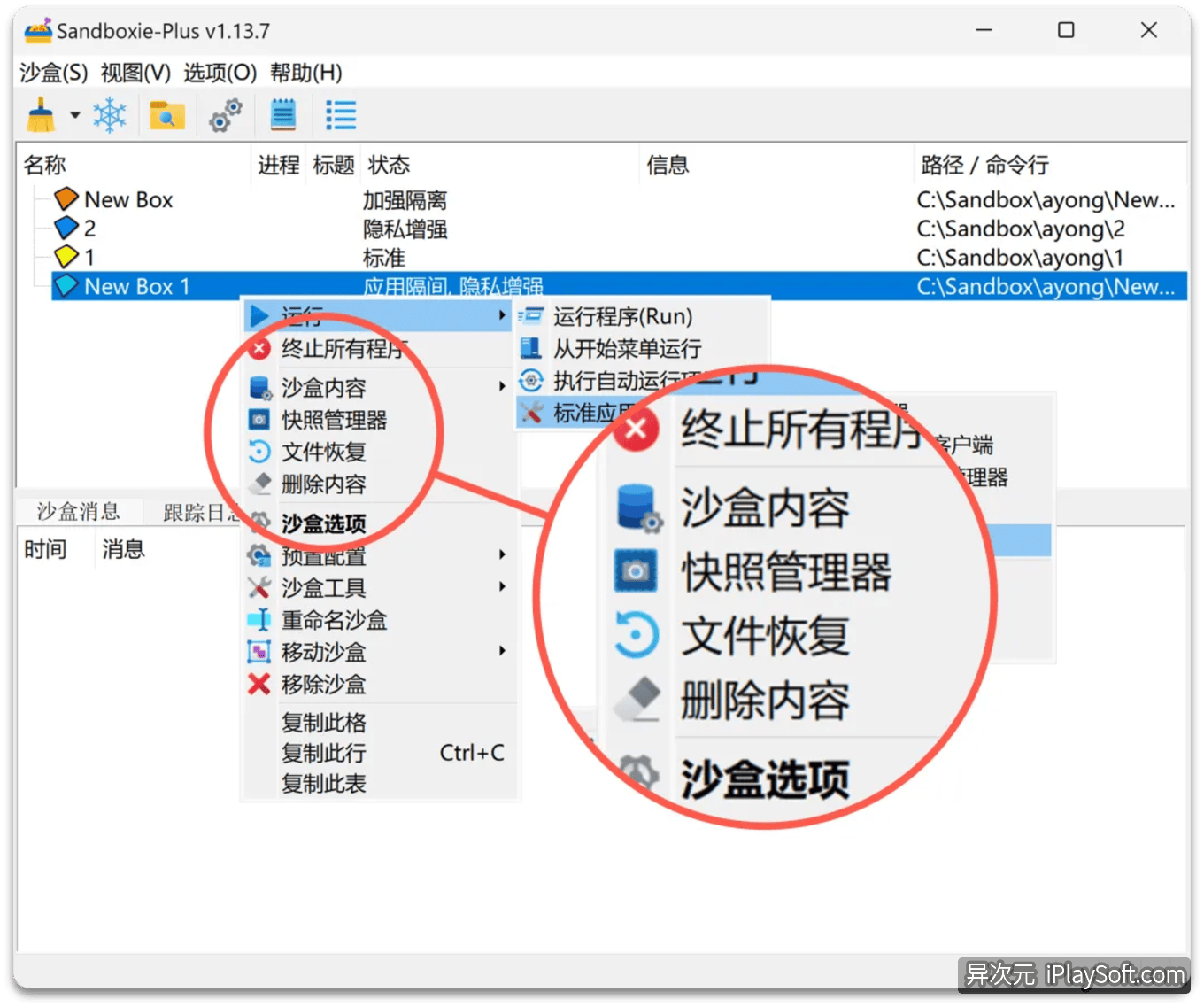Choose 复制此格 from the context menu
Image resolution: width=1204 pixels, height=1007 pixels.
point(324,723)
